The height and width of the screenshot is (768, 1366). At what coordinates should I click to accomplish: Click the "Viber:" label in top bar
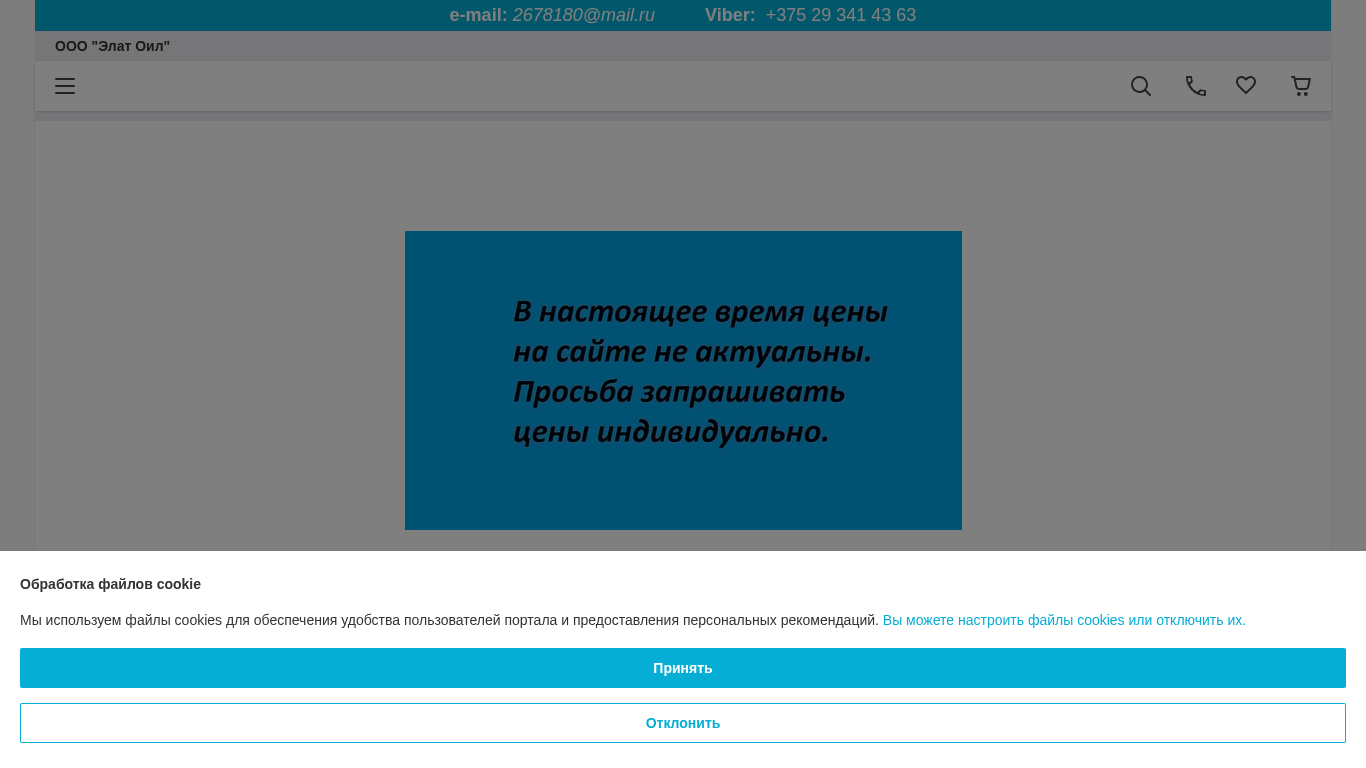click(729, 15)
